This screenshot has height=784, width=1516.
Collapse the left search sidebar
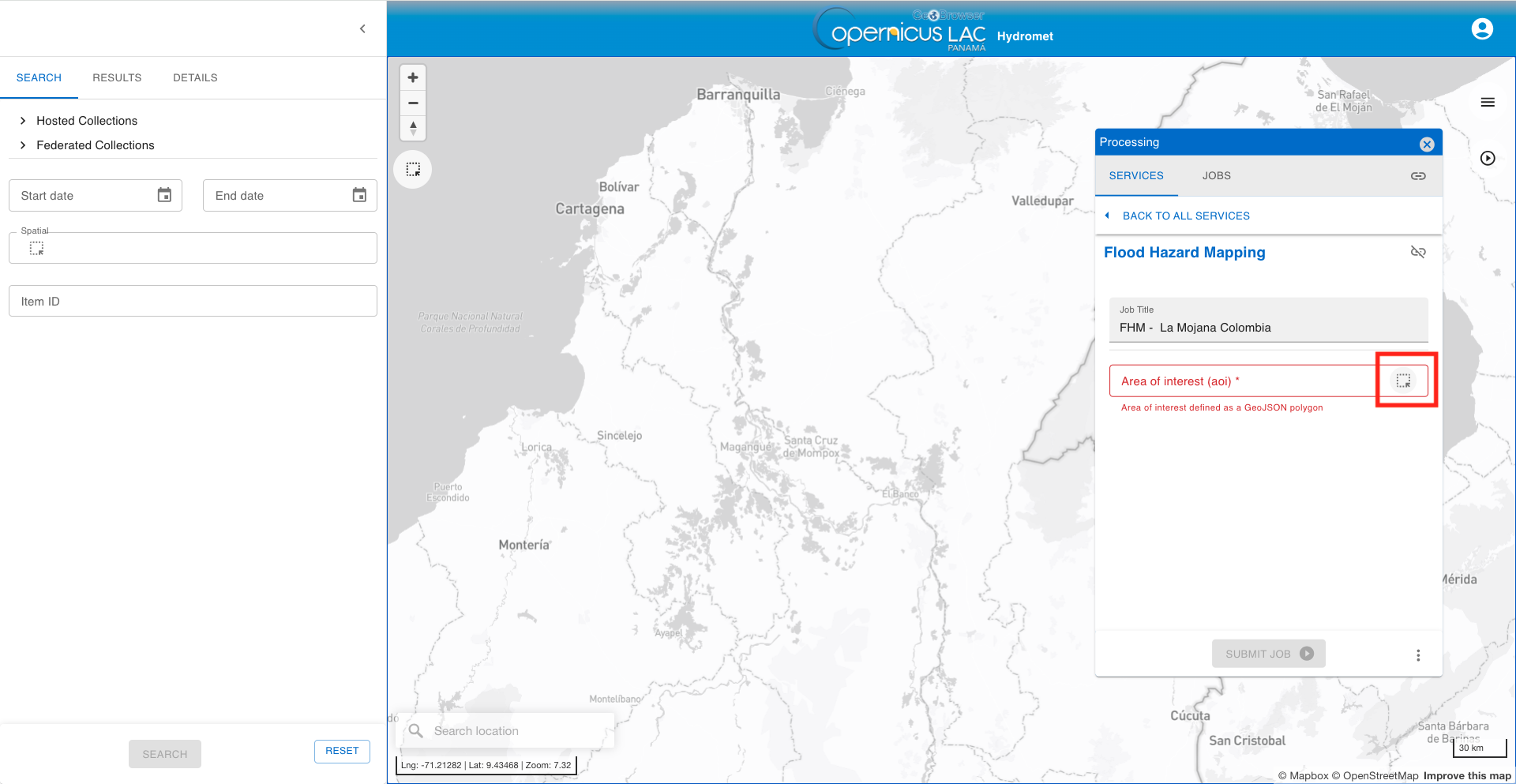[x=362, y=29]
